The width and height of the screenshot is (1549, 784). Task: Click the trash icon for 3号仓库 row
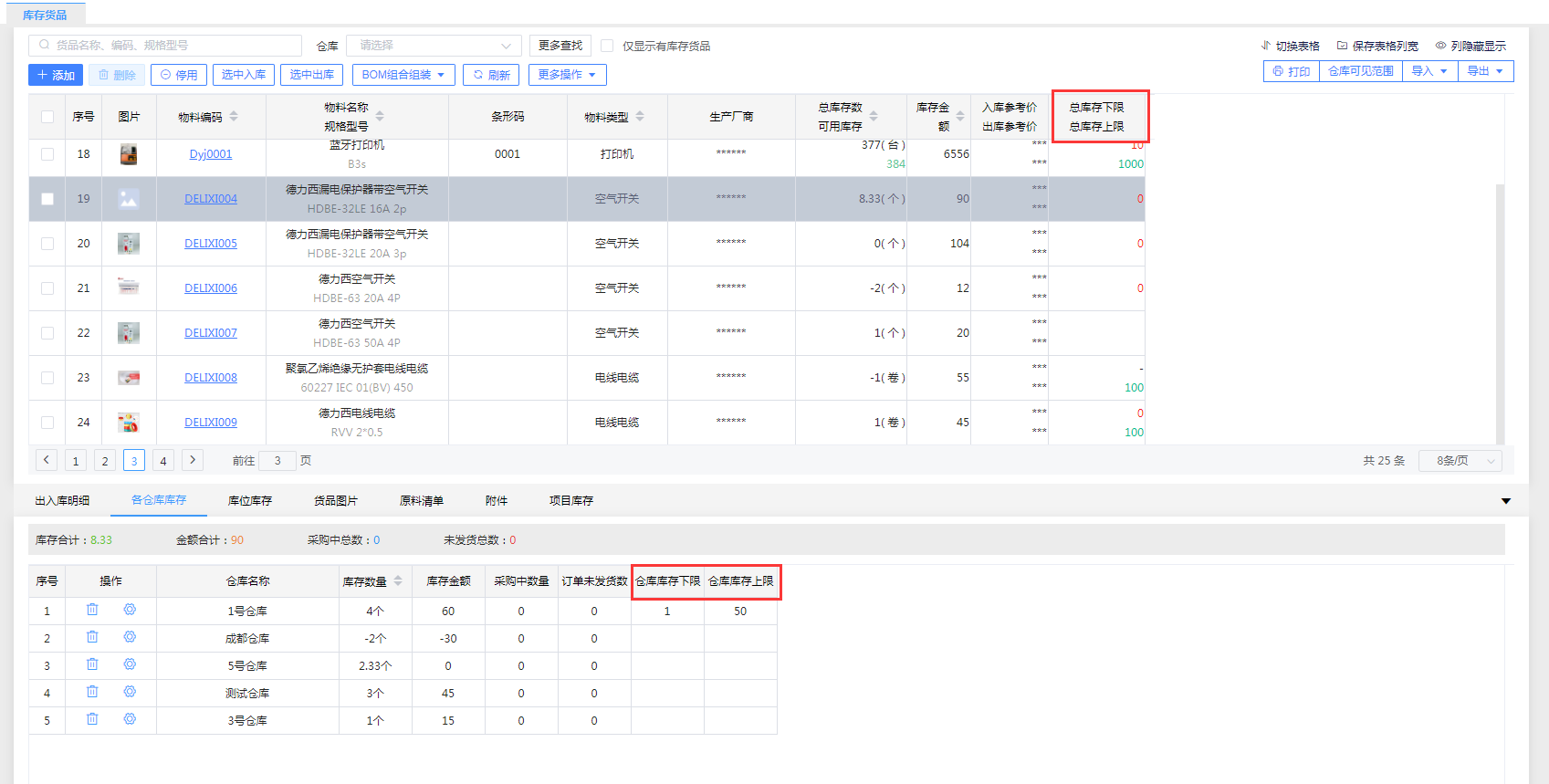[92, 719]
